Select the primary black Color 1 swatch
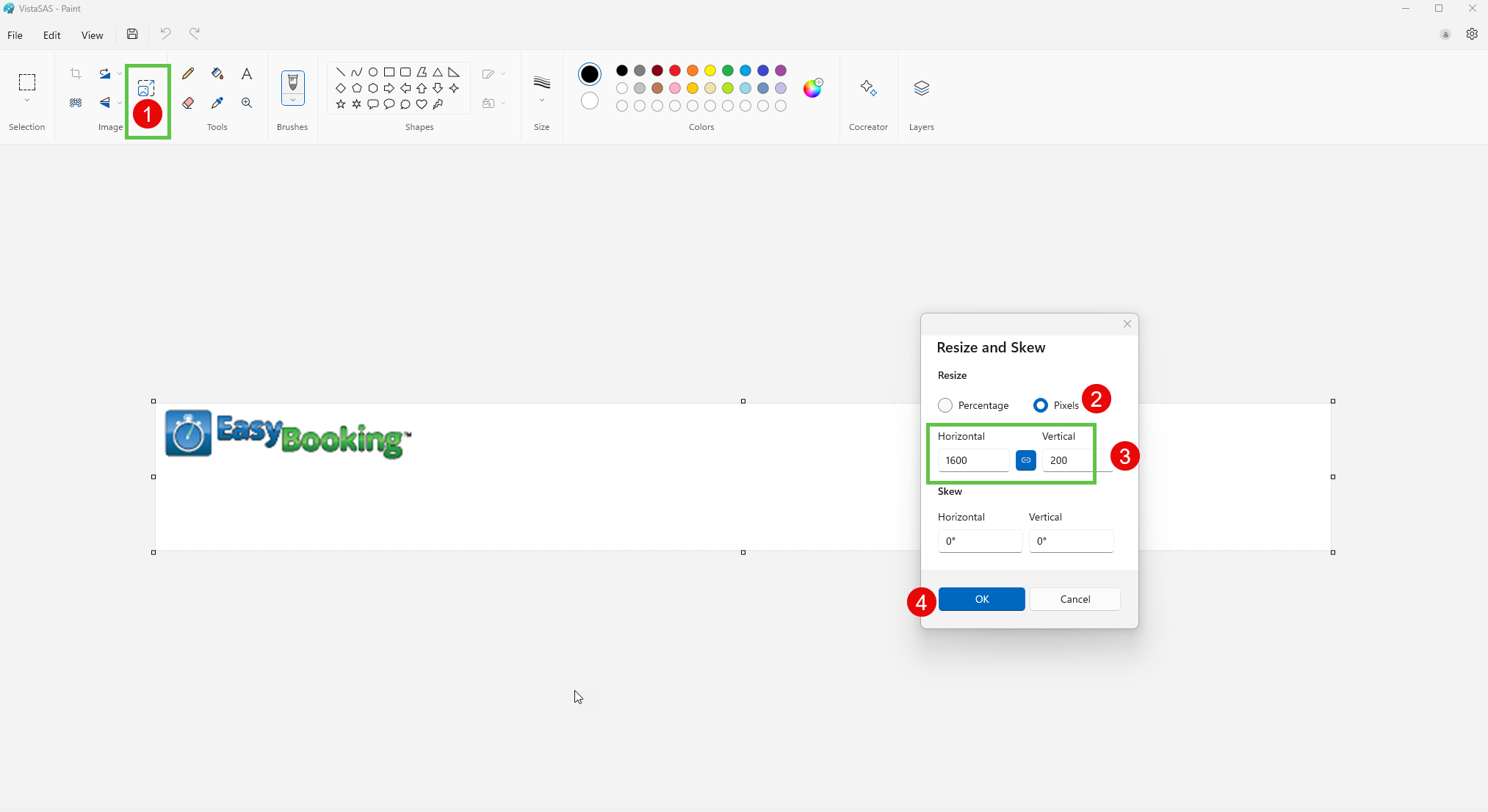 click(590, 73)
